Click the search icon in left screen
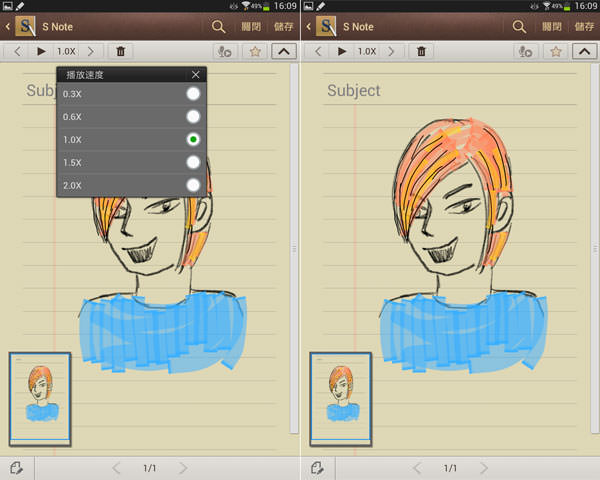 (218, 27)
